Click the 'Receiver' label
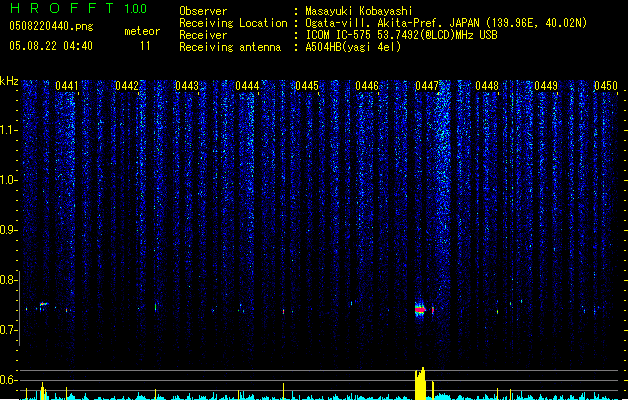This screenshot has width=629, height=400. (x=203, y=35)
